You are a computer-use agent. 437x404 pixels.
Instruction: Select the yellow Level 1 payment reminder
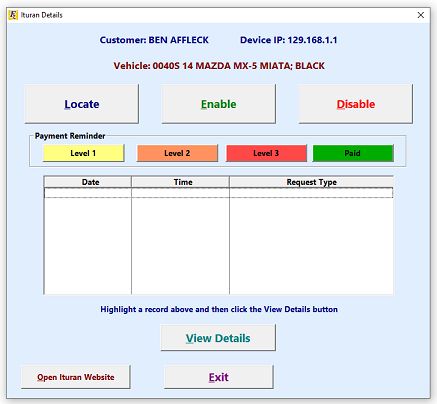point(84,153)
